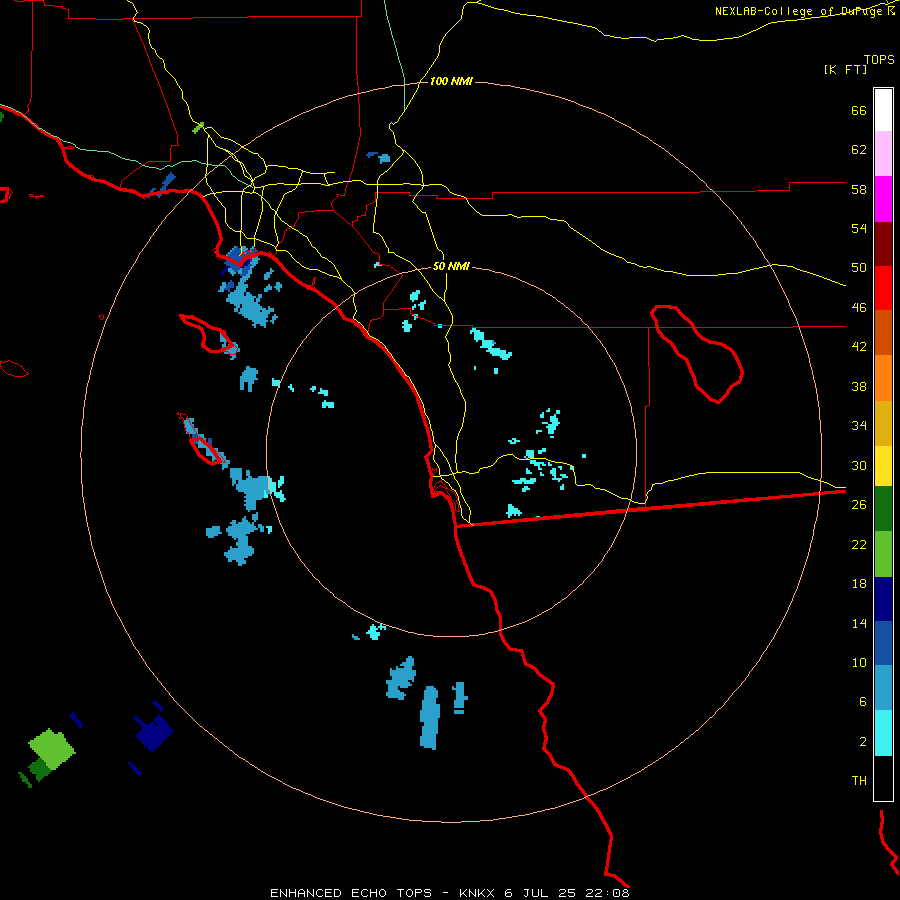This screenshot has height=900, width=900.
Task: Click the KNKX station identifier in the footer
Action: (479, 893)
